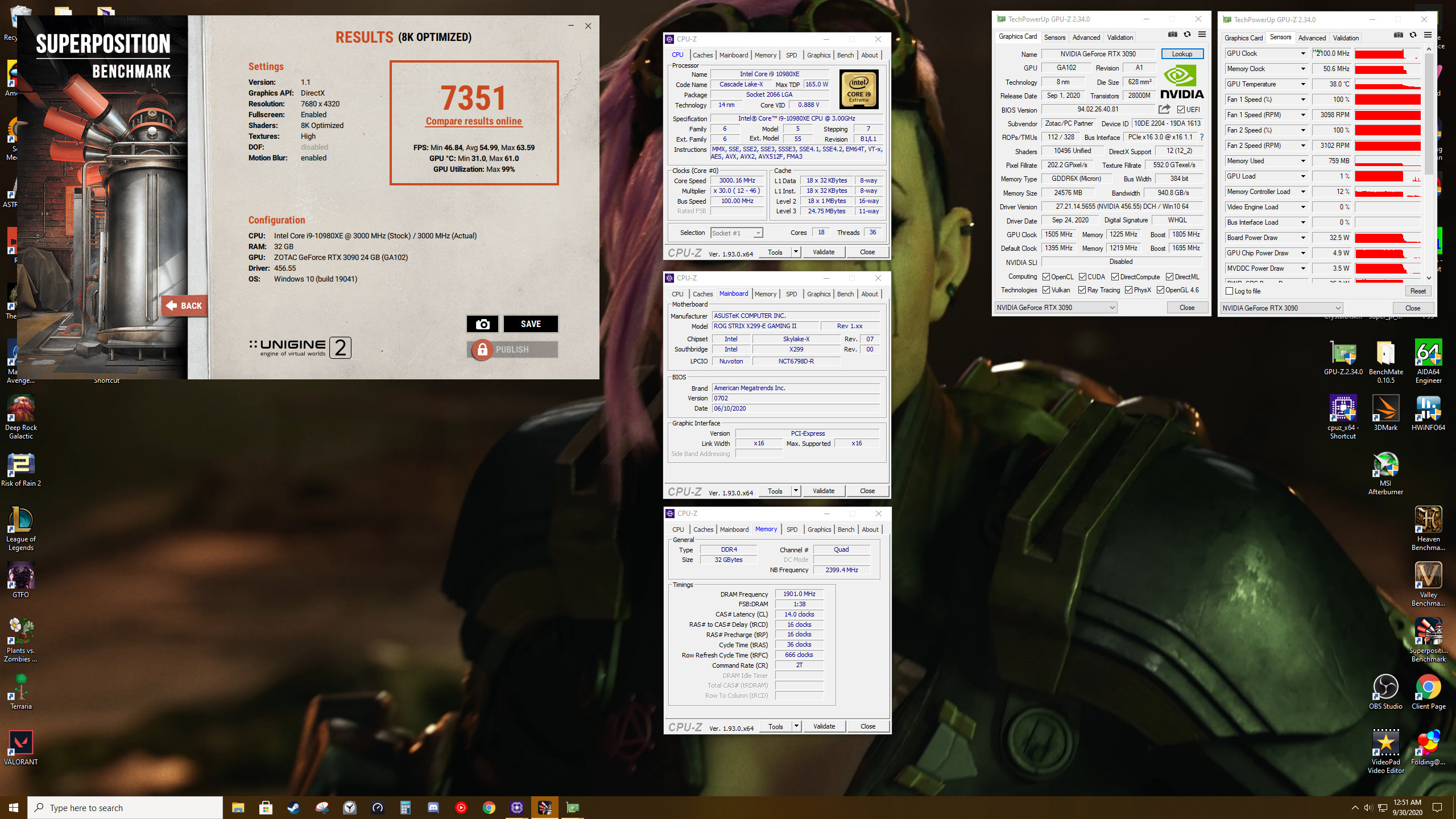Click the Reset button in GPU-Z Sensors
The height and width of the screenshot is (819, 1456).
tap(1418, 291)
